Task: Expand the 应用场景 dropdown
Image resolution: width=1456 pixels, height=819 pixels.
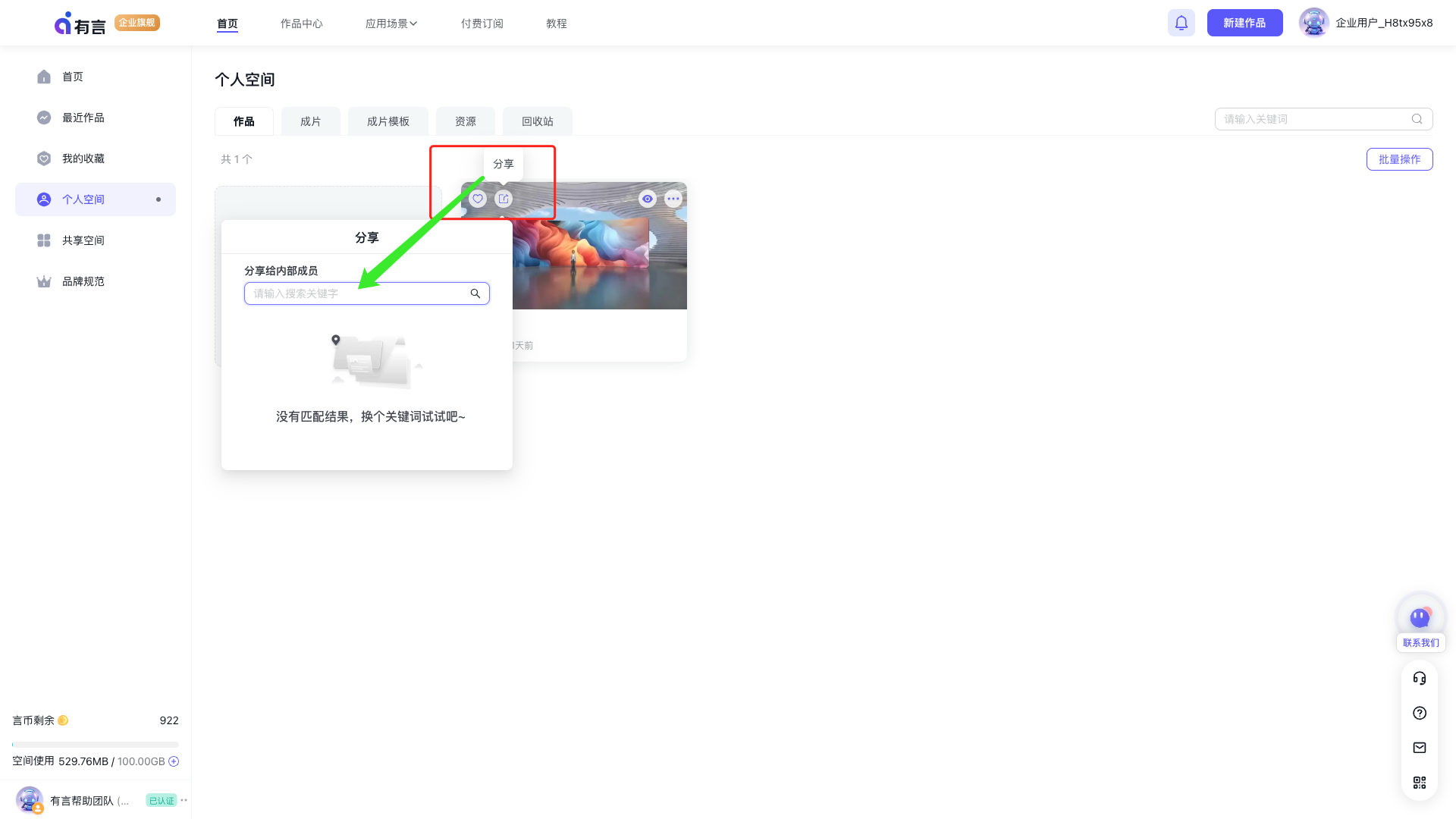Action: 391,24
